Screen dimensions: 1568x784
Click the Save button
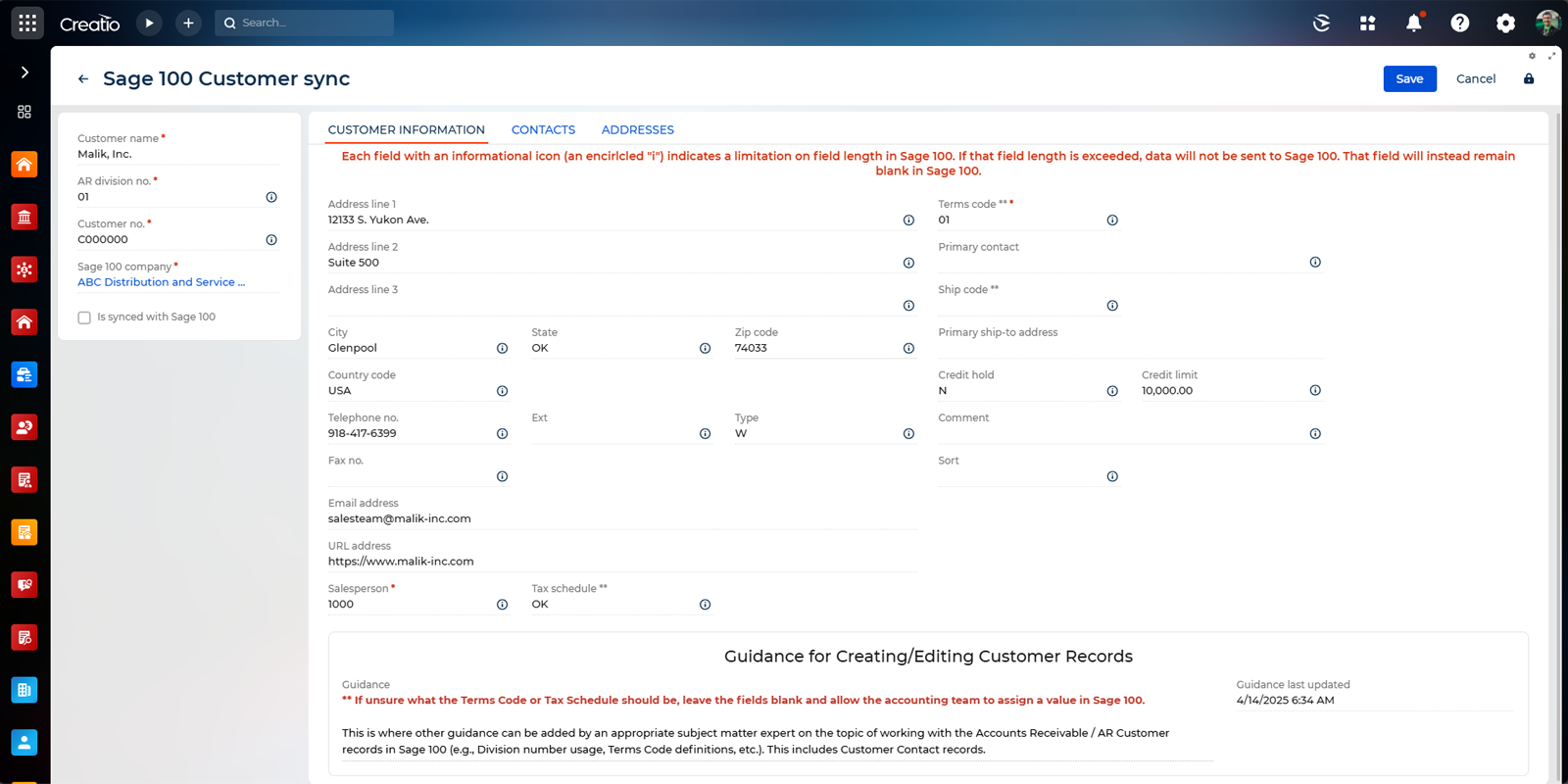(1409, 78)
